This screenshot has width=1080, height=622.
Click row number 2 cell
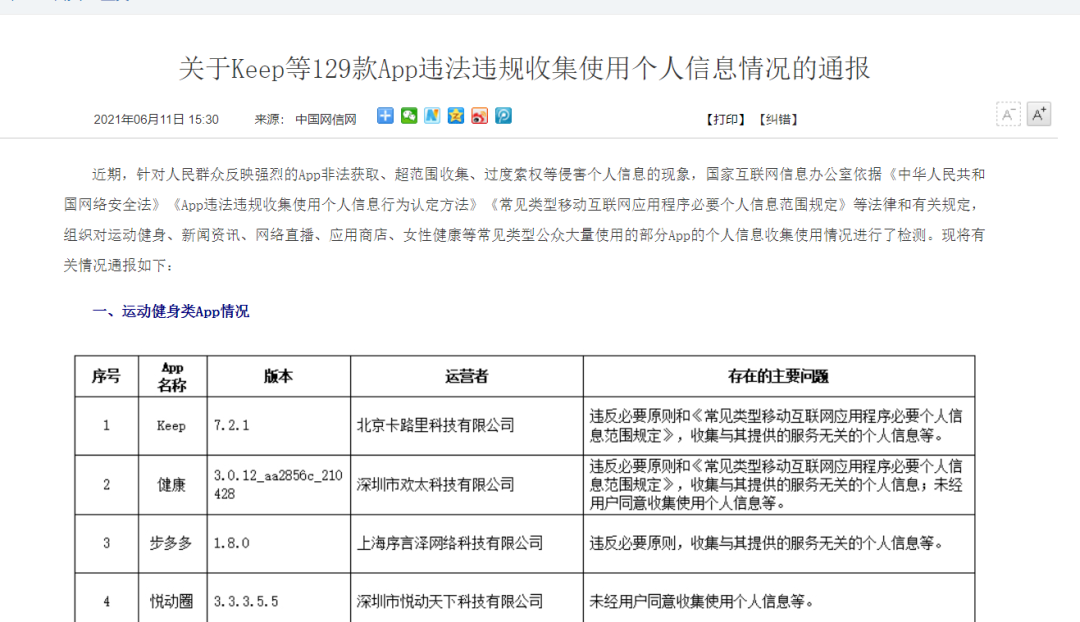106,485
